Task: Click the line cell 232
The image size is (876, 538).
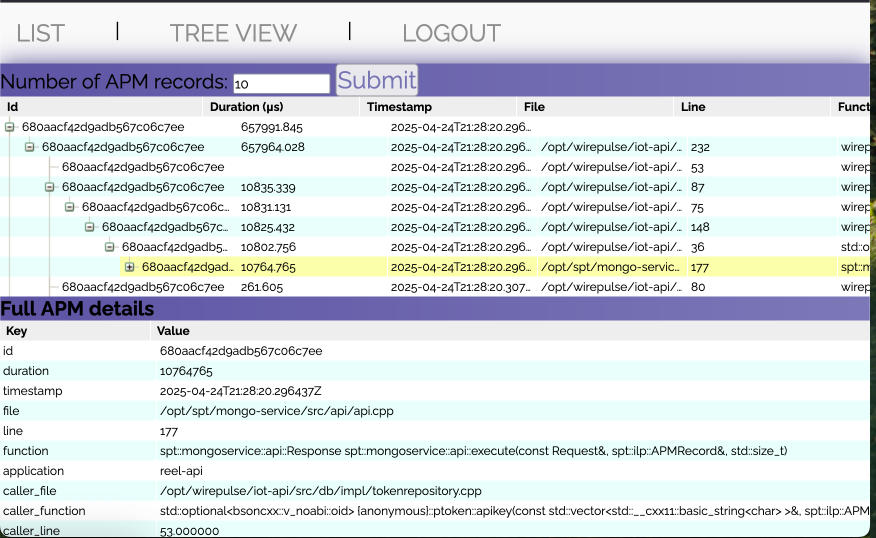Action: click(700, 147)
